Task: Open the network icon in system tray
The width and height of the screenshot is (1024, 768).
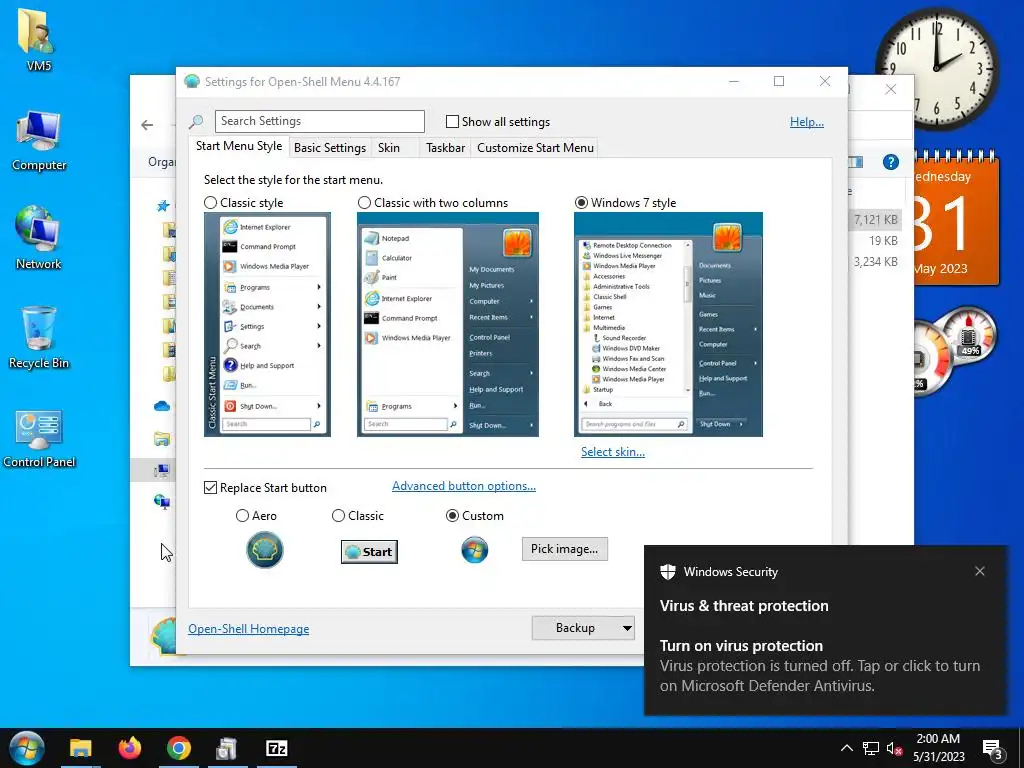Action: (871, 748)
